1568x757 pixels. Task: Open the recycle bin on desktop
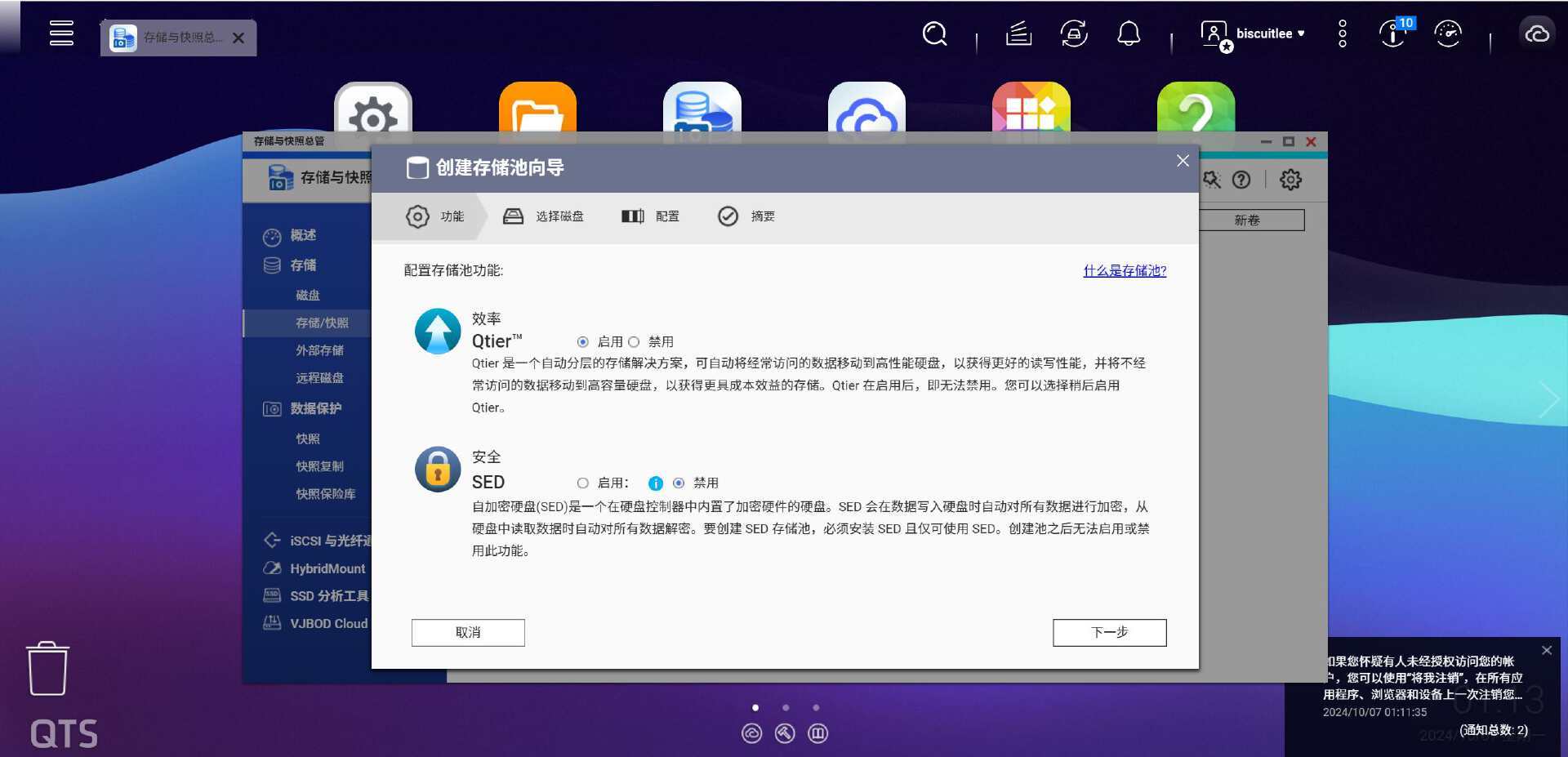tap(48, 669)
